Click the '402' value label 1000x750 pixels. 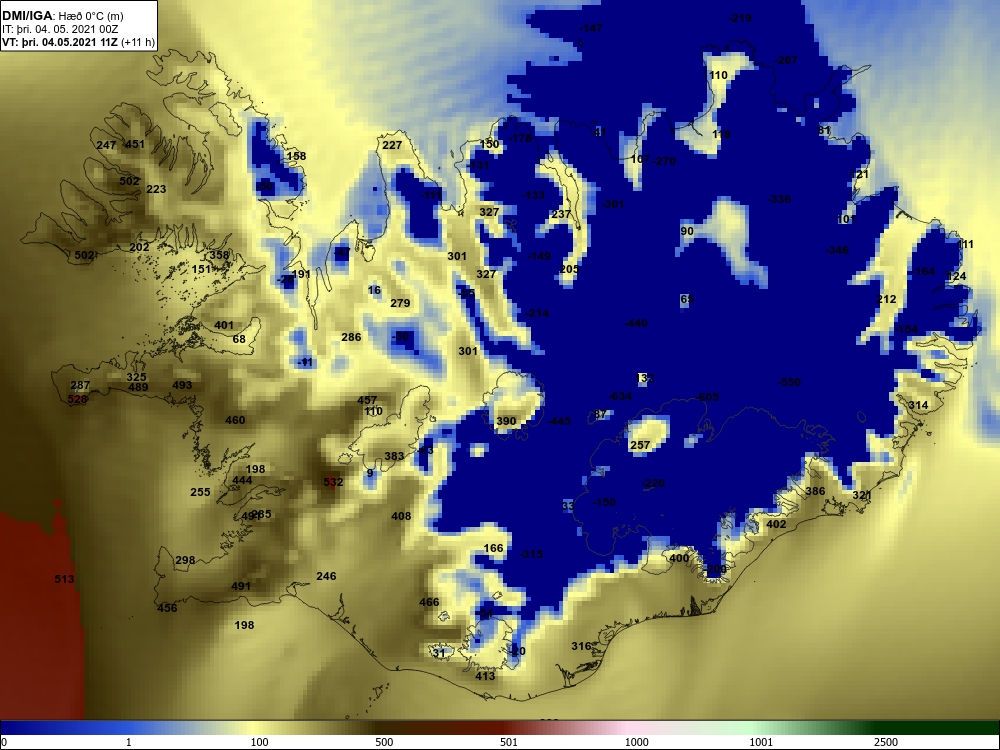coord(776,524)
